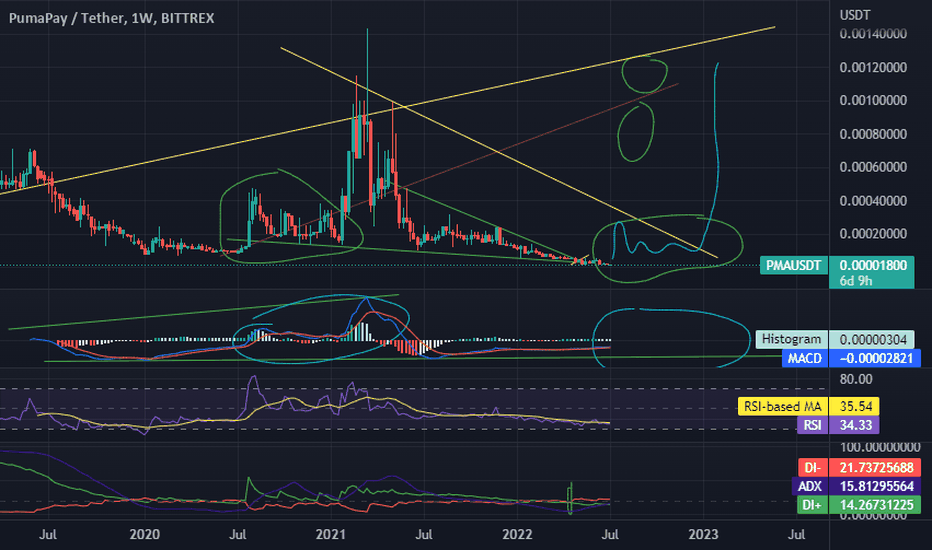
Task: Click the 2022 label on time axis
Action: 517,534
